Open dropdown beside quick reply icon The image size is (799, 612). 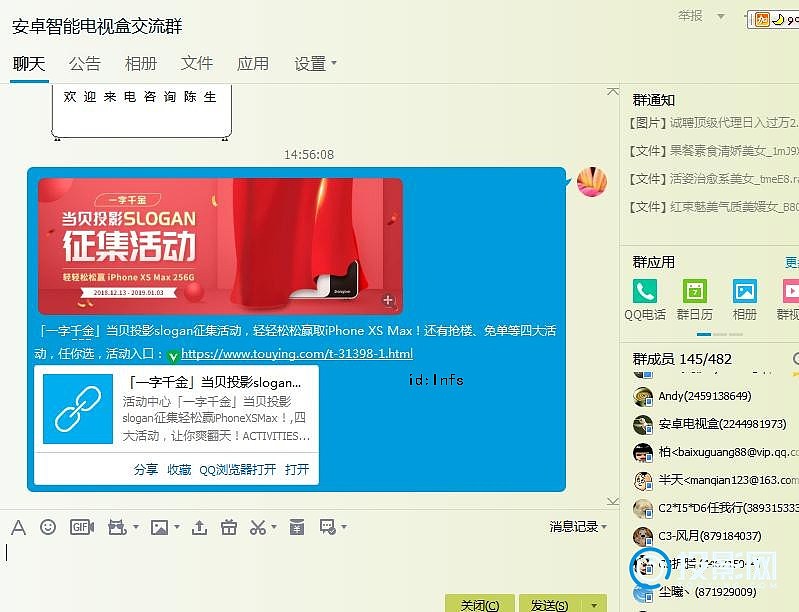tap(344, 526)
